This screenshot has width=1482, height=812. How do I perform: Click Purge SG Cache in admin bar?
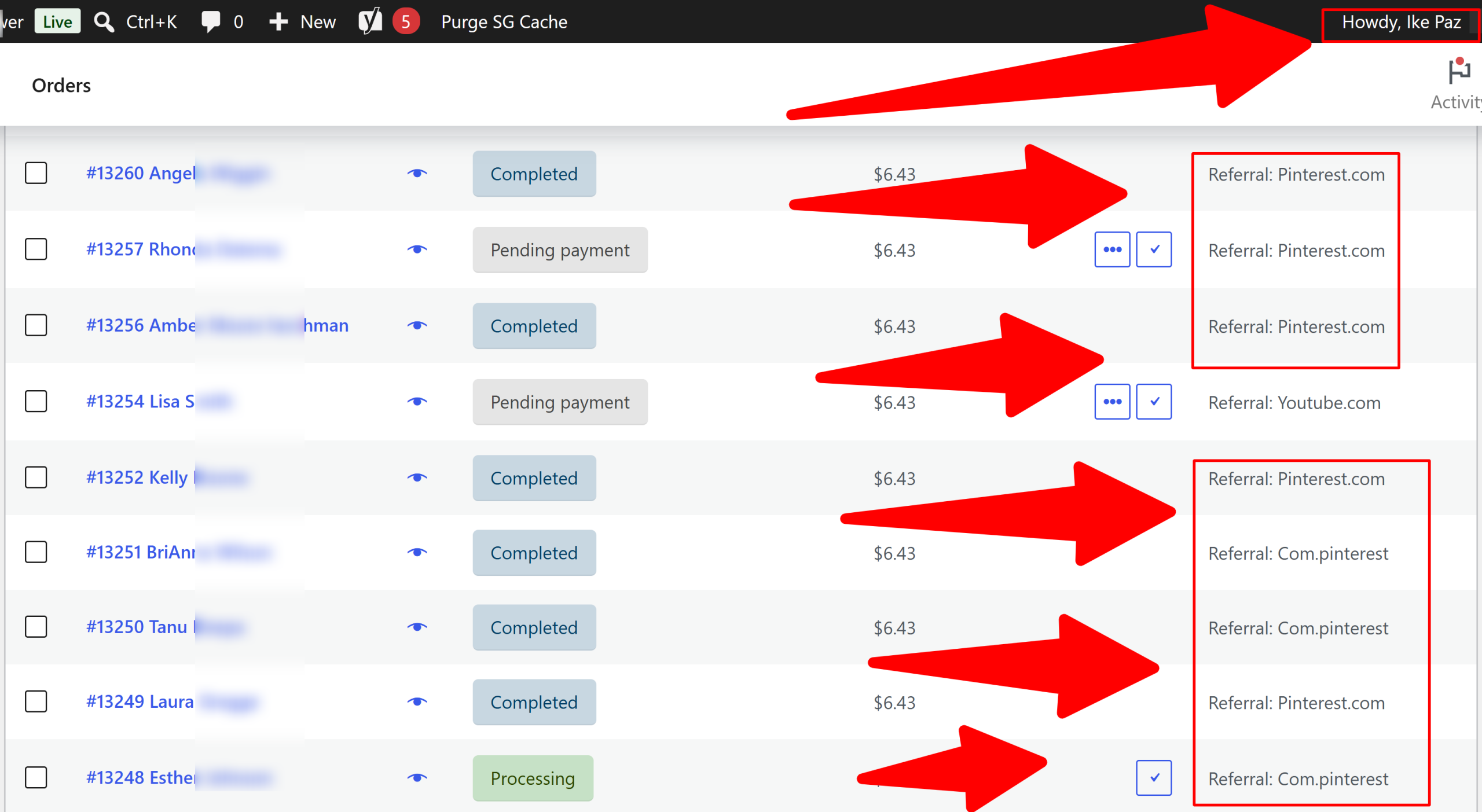click(504, 22)
